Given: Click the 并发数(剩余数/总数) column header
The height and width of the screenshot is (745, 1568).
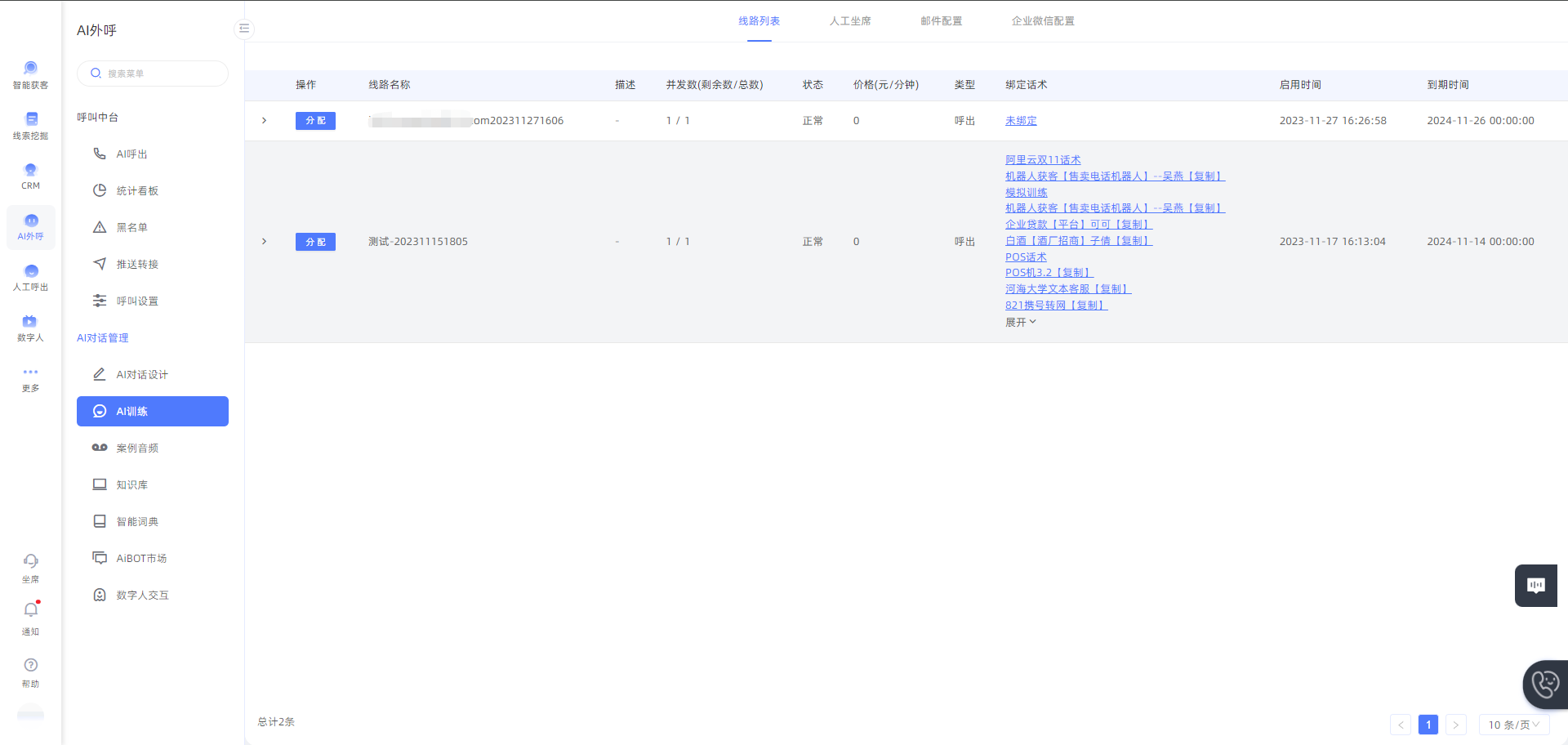Looking at the screenshot, I should coord(715,85).
